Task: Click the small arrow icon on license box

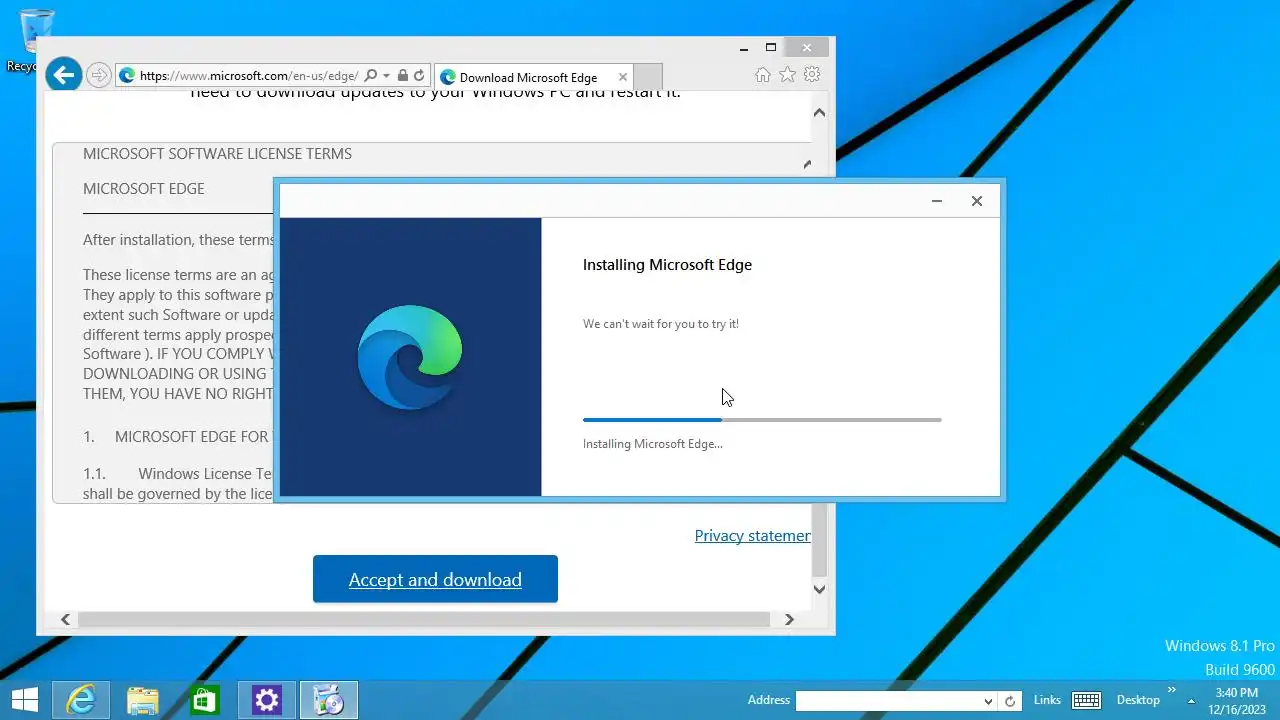Action: [x=807, y=164]
